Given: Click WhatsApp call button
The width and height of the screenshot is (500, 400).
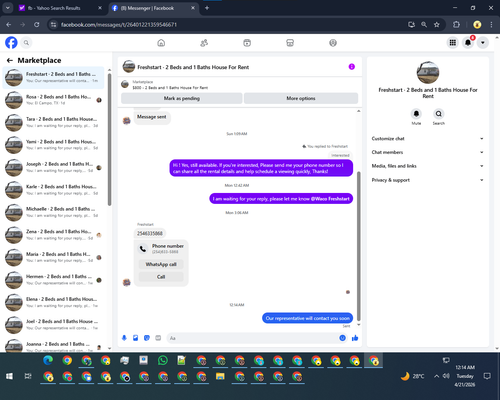Looking at the screenshot, I should [161, 264].
